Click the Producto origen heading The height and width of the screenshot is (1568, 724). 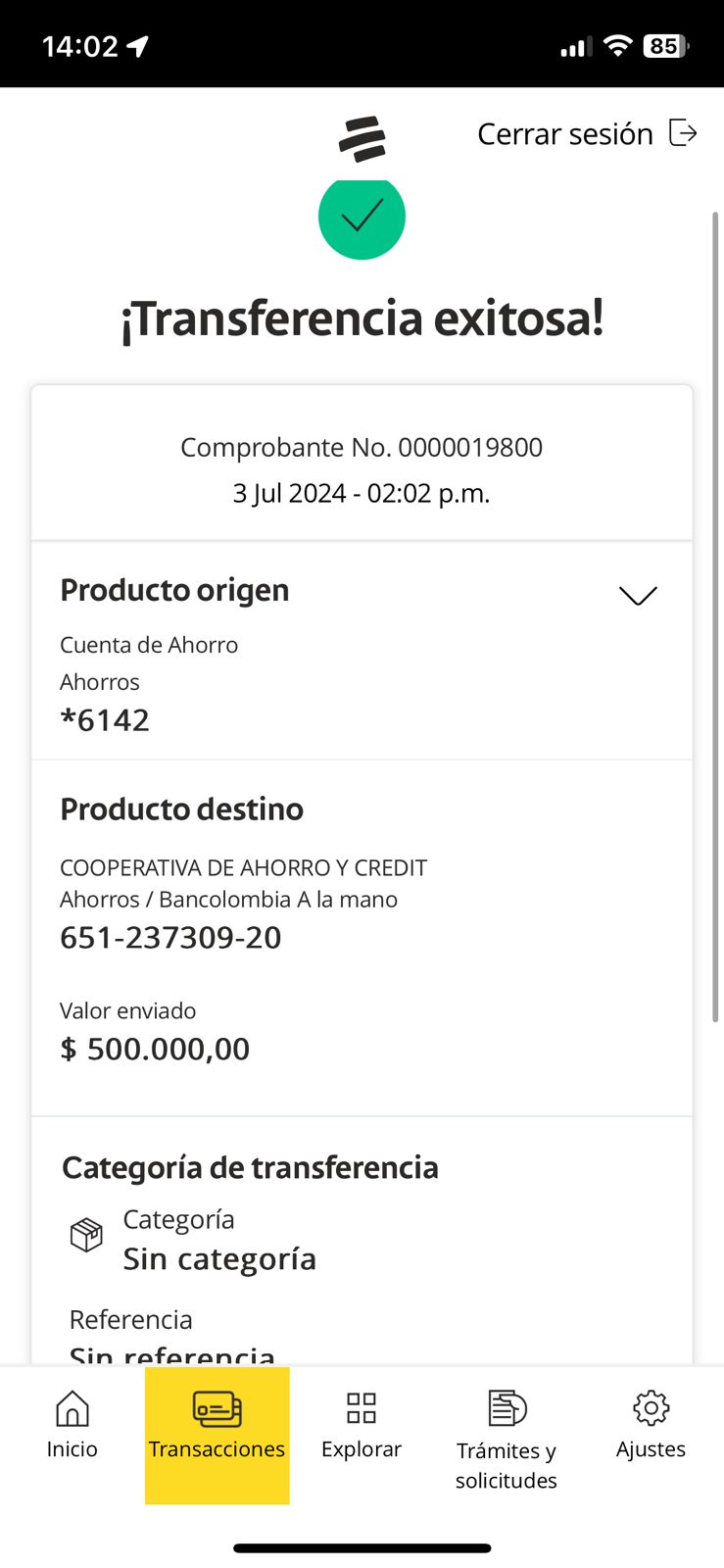click(174, 590)
